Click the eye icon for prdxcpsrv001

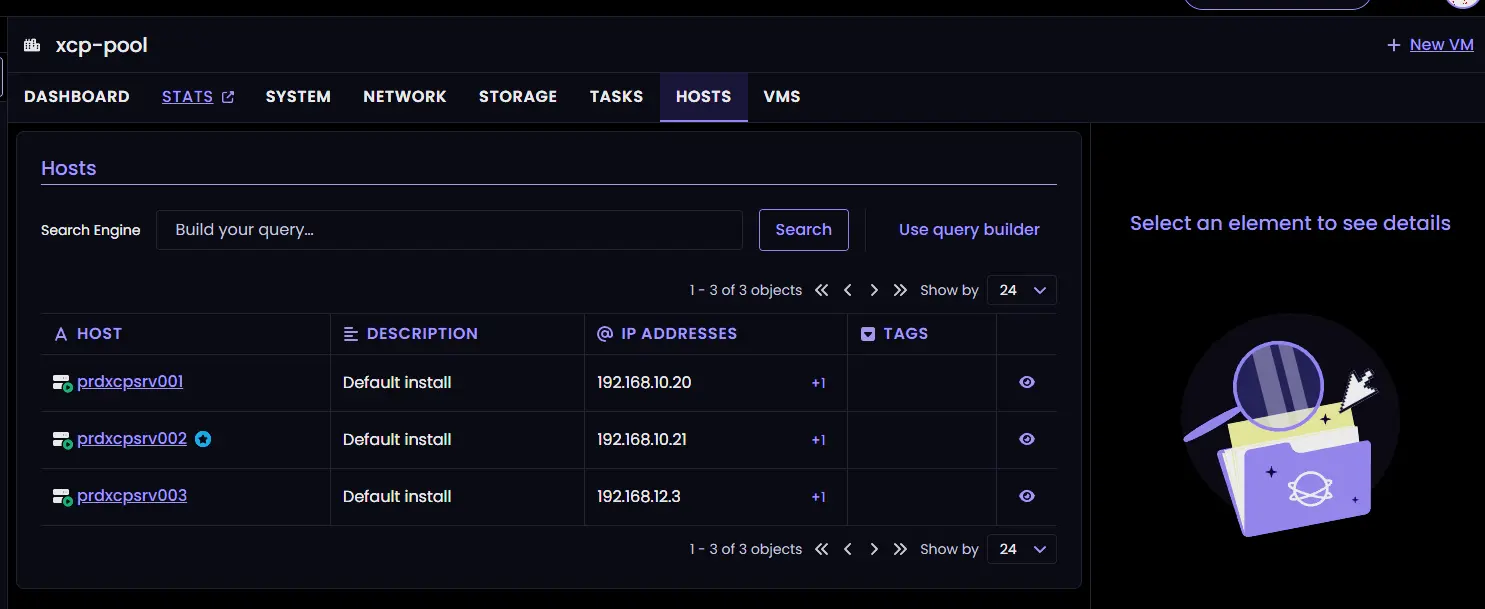pos(1026,382)
